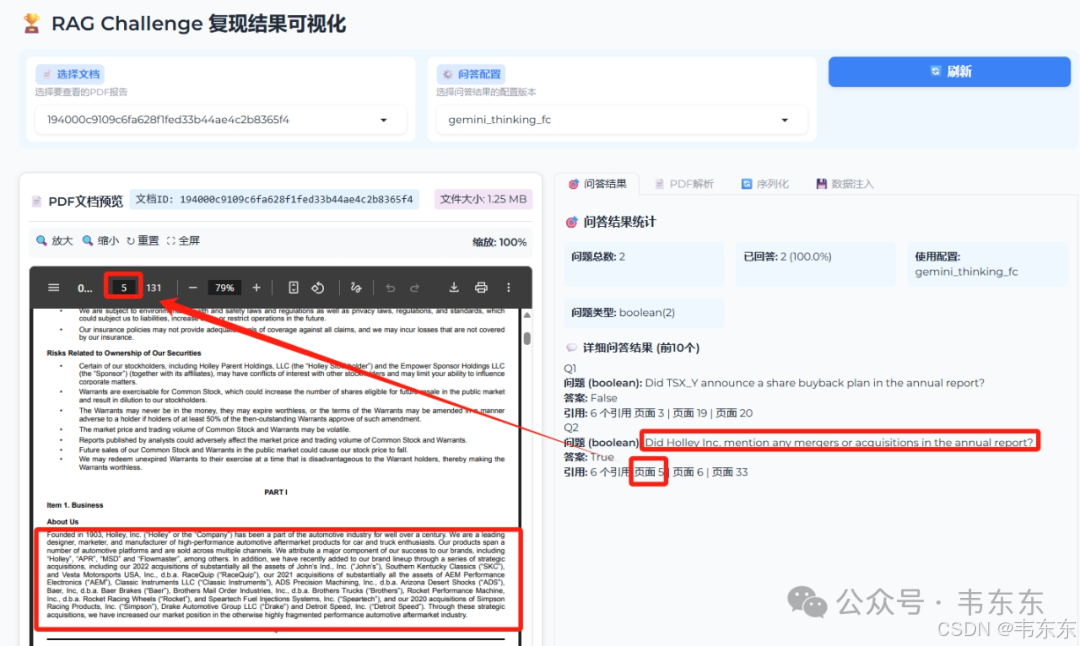This screenshot has height=646, width=1080.
Task: Click the 问题总数: 2 statistic card
Action: tap(644, 264)
